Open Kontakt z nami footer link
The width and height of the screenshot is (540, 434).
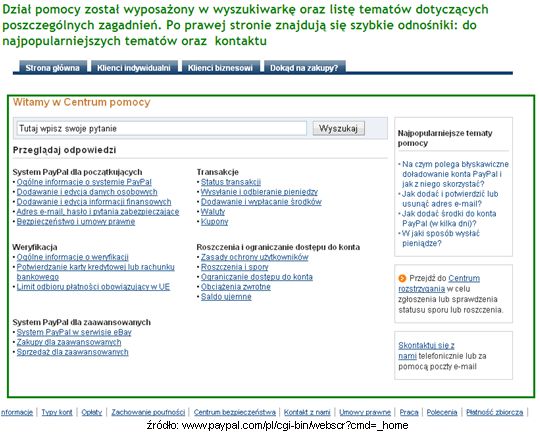click(x=307, y=412)
